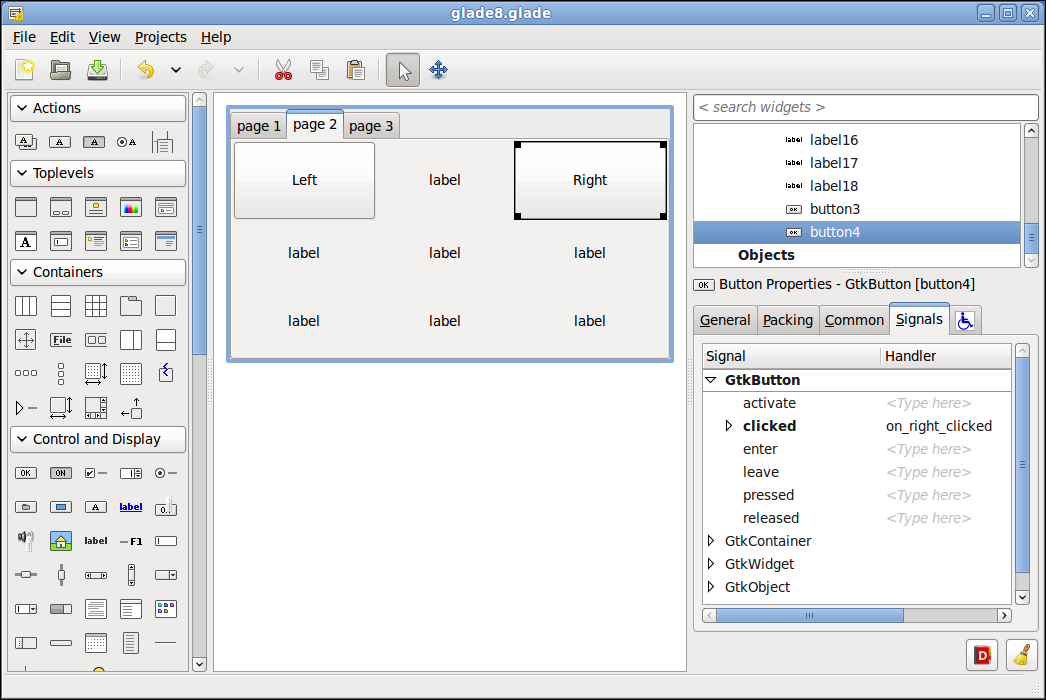Collapse the Containers palette section
The height and width of the screenshot is (700, 1046).
98,272
